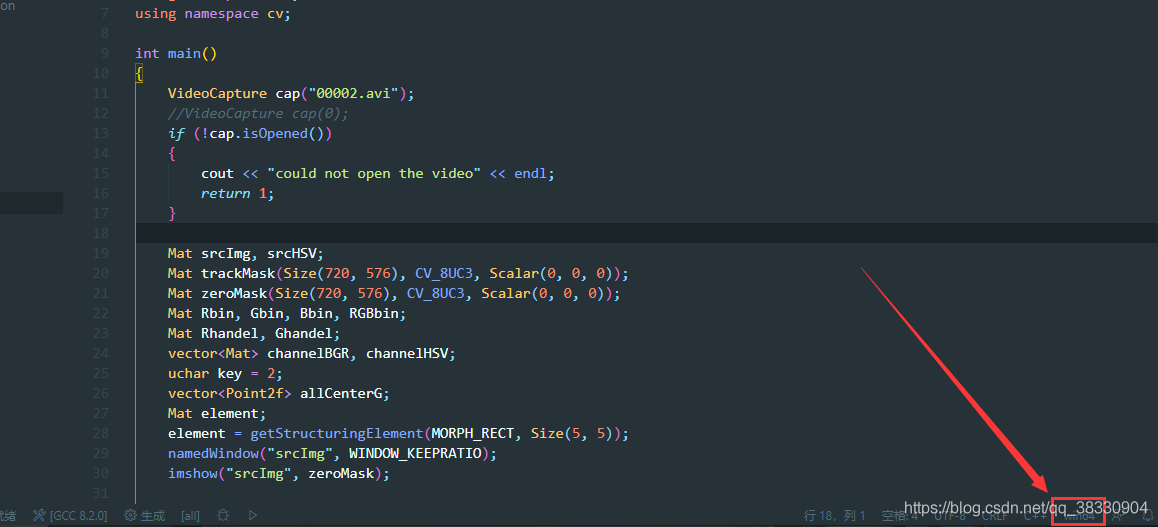This screenshot has height=527, width=1158.
Task: Click the Mat element; declaration
Action: coord(216,412)
